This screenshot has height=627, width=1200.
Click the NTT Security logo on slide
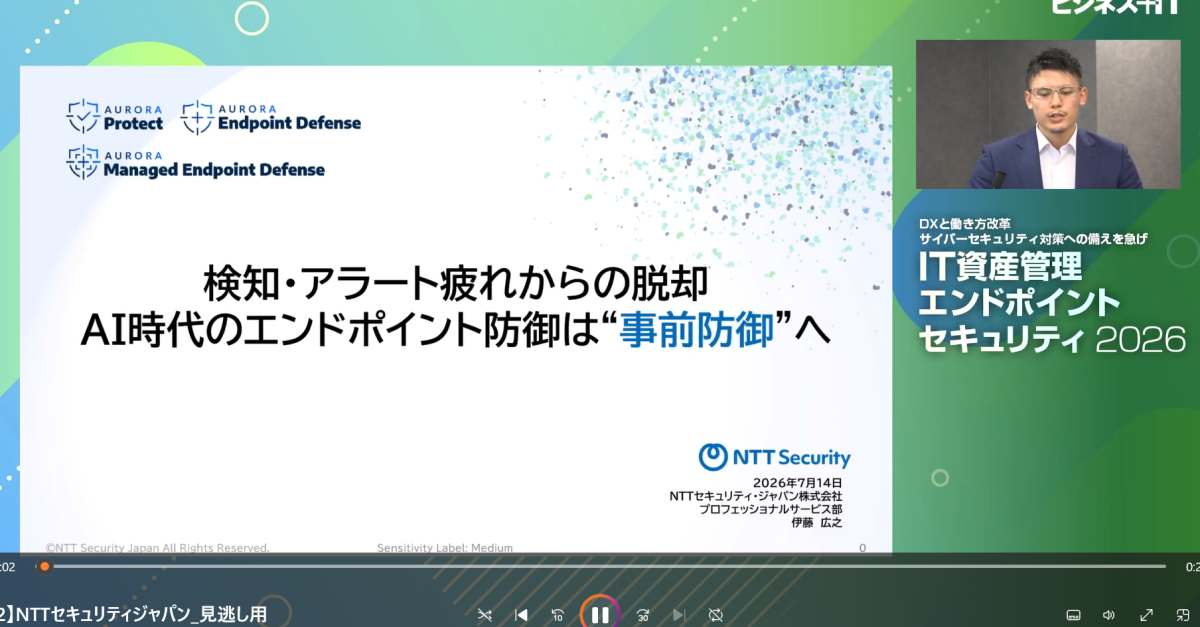click(x=774, y=457)
